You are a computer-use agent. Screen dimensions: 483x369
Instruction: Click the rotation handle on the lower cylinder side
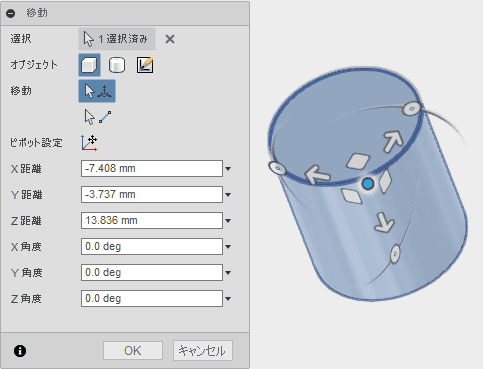395,254
